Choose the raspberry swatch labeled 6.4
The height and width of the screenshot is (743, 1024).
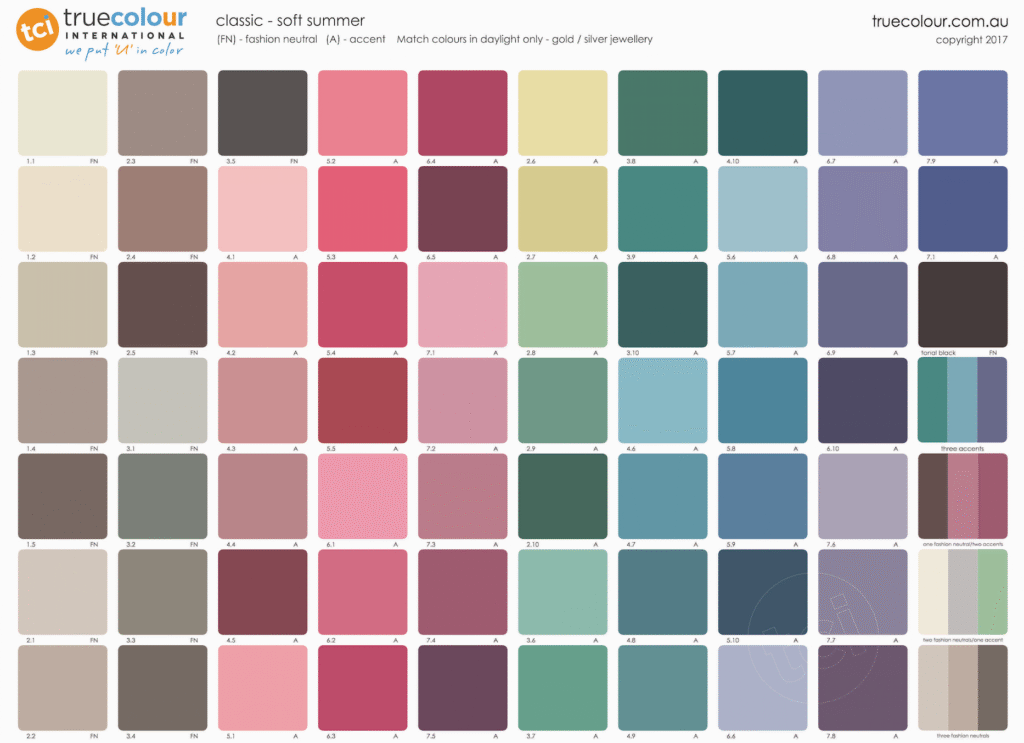[462, 112]
